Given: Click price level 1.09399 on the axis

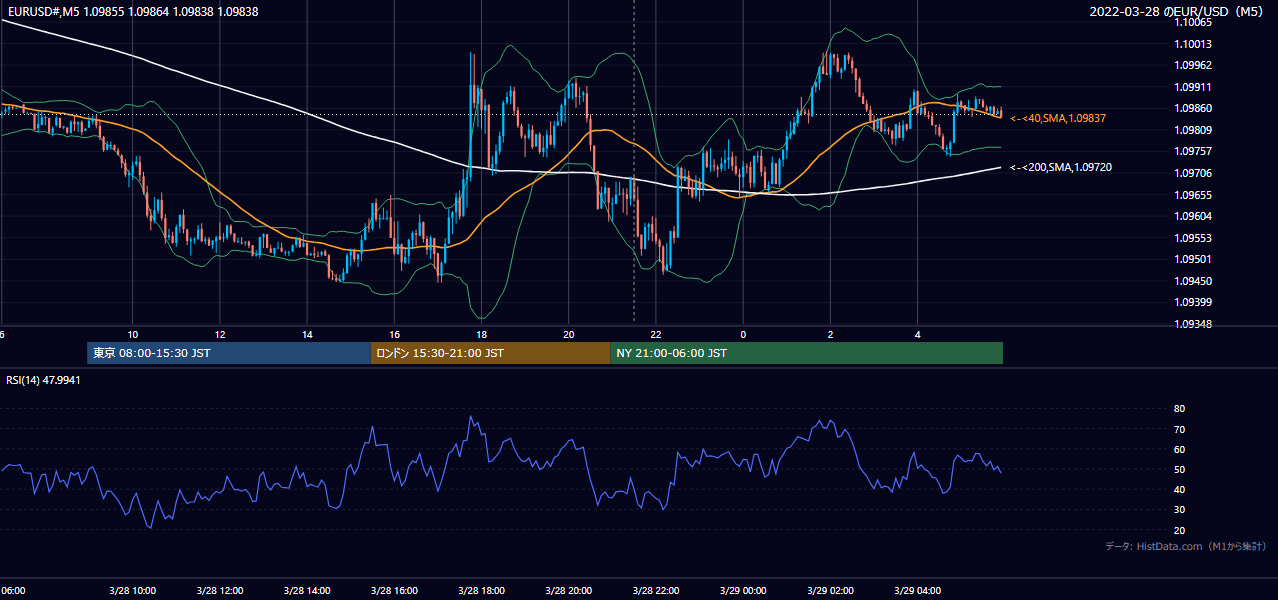Looking at the screenshot, I should (1192, 302).
